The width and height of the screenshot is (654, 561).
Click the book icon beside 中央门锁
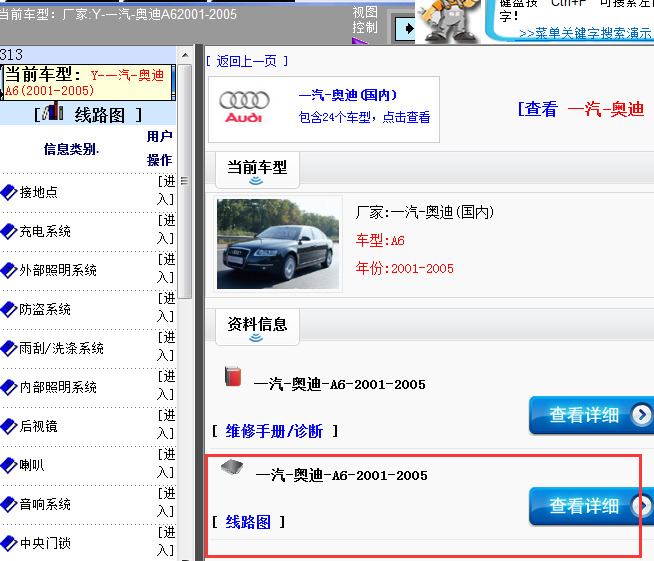click(x=9, y=543)
